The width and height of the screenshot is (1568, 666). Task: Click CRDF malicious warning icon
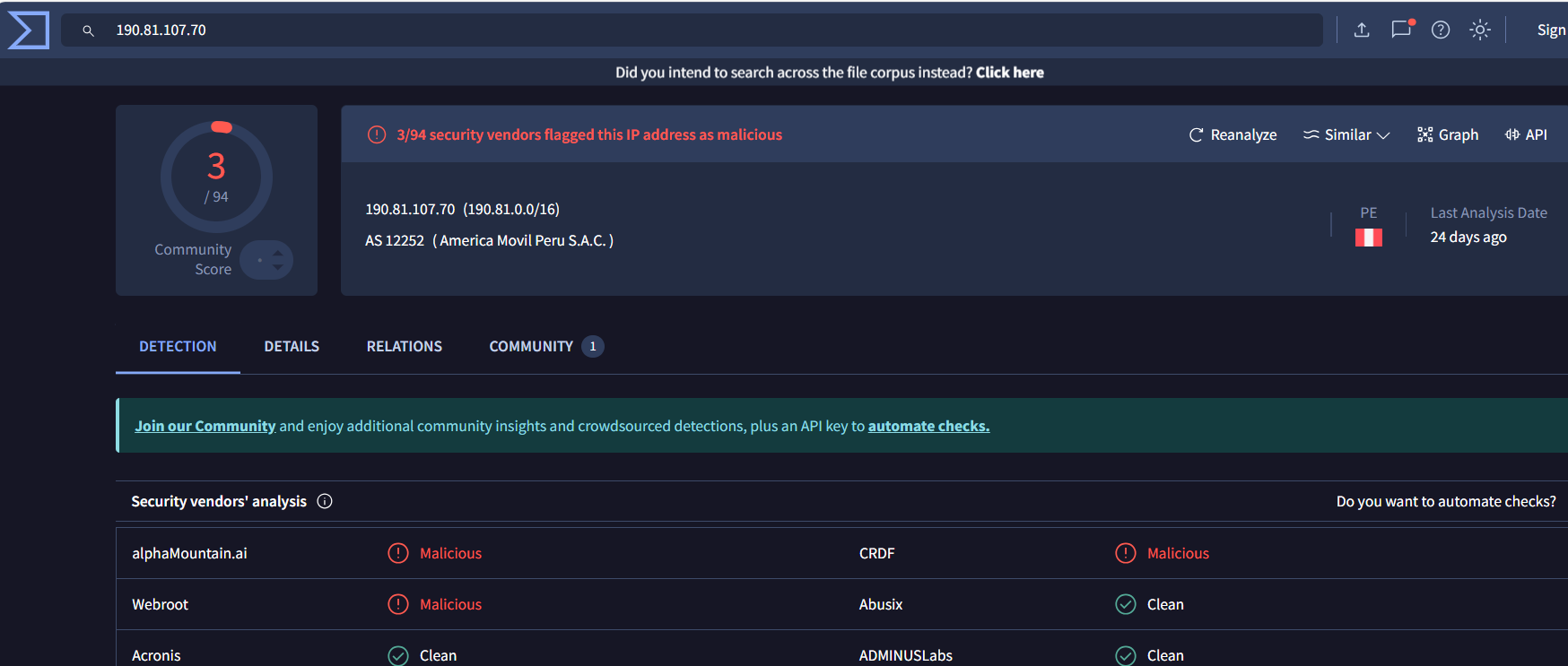pos(1126,553)
